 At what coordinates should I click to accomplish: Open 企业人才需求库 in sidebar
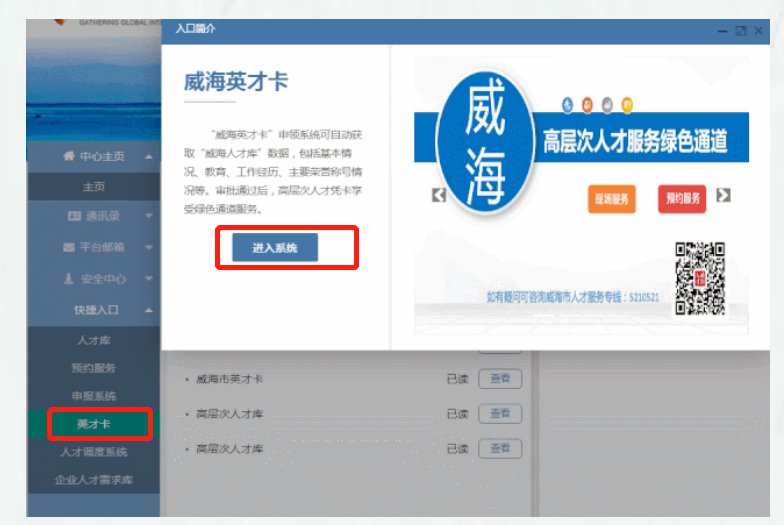tap(94, 480)
